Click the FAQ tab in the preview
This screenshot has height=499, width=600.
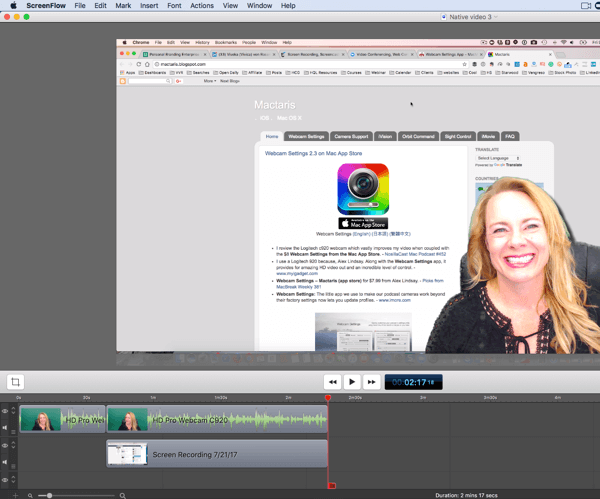pyautogui.click(x=510, y=137)
